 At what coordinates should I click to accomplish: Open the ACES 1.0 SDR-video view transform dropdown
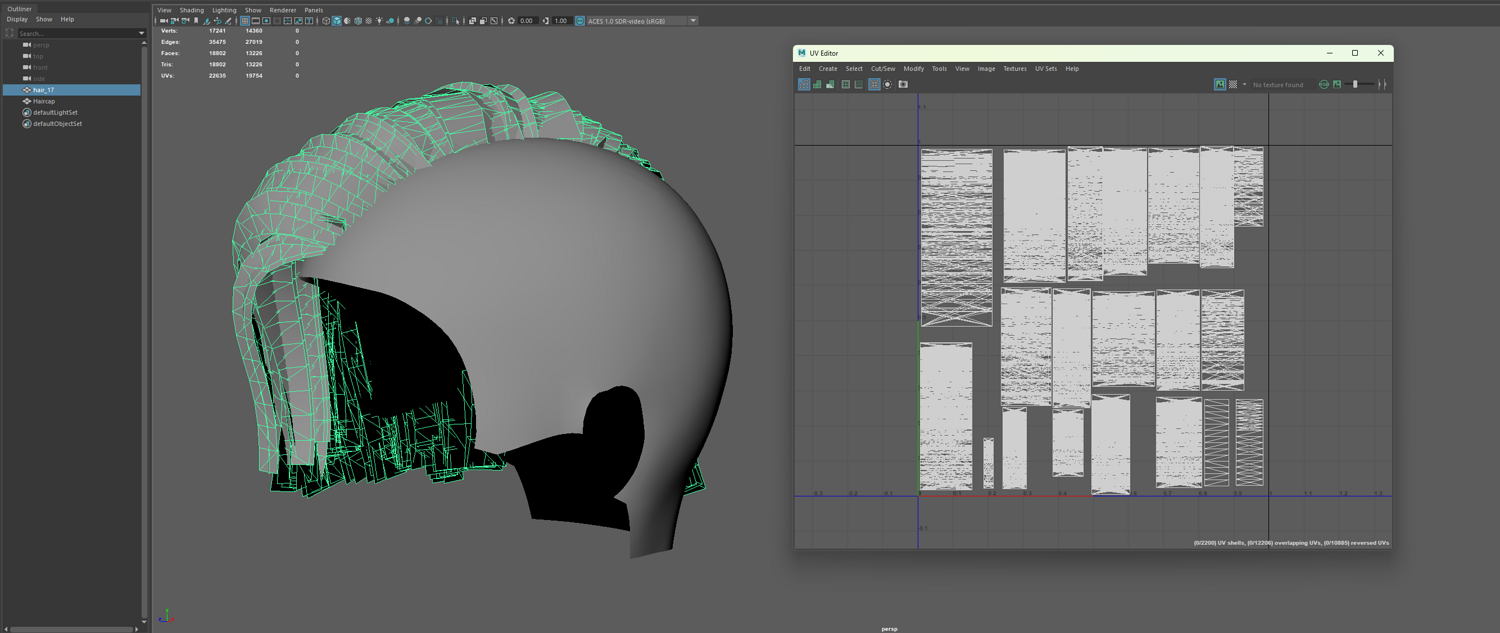pyautogui.click(x=693, y=21)
